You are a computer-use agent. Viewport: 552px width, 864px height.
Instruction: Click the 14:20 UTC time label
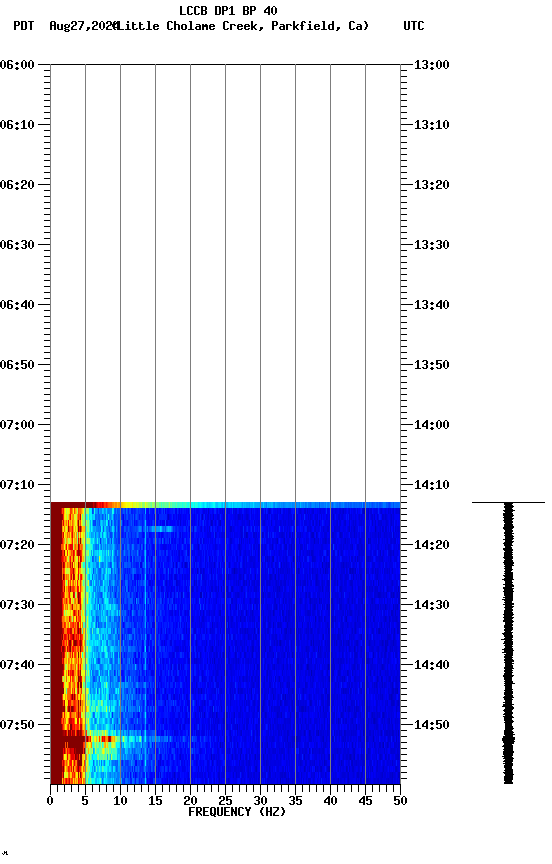432,546
